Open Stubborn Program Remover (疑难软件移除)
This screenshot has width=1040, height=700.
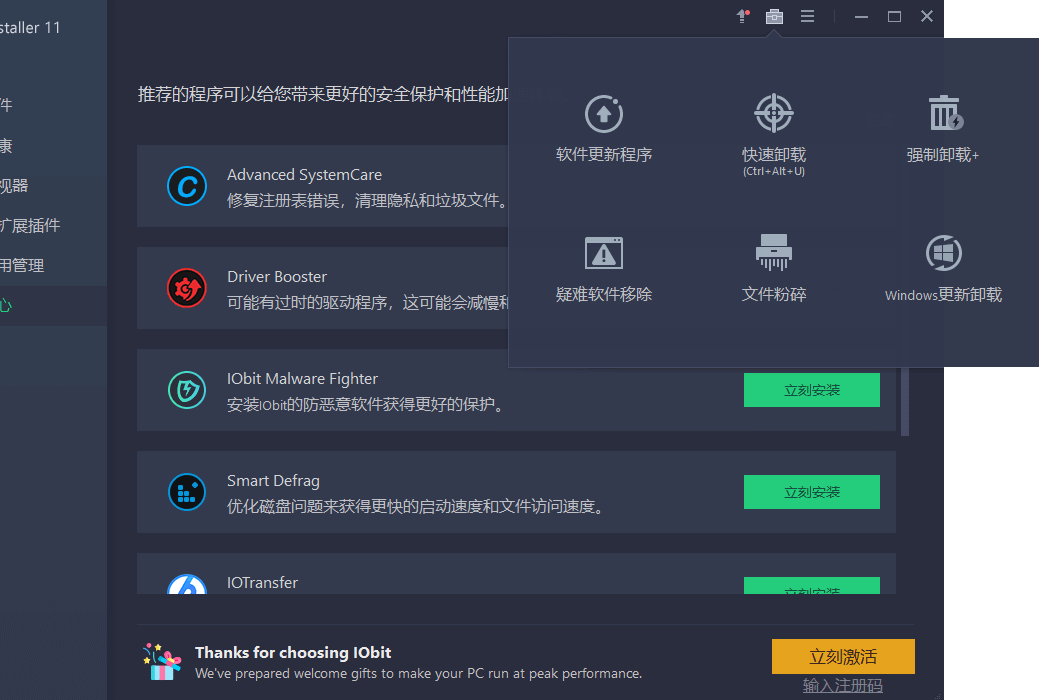click(x=604, y=269)
